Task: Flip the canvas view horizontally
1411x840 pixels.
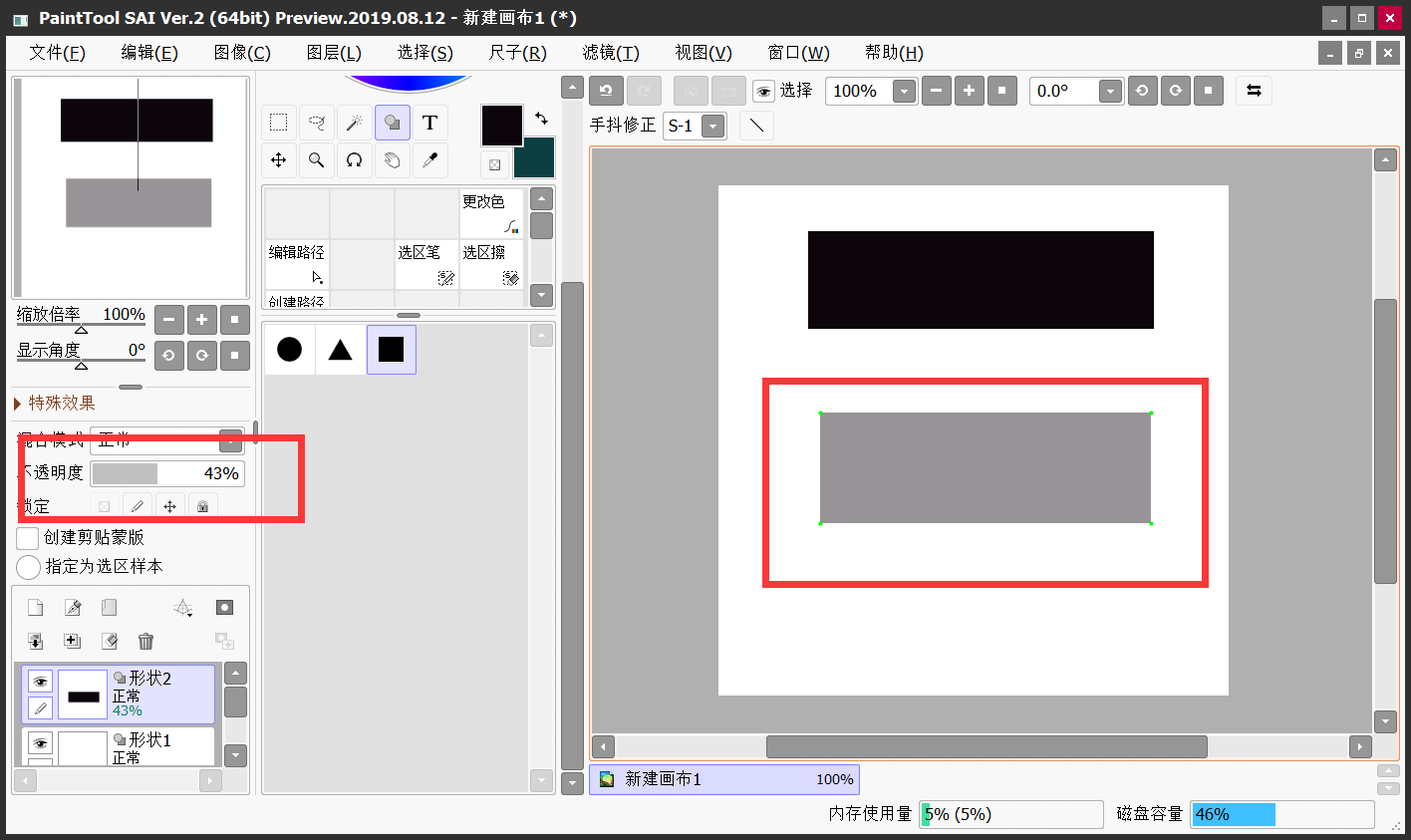Action: coord(1255,91)
